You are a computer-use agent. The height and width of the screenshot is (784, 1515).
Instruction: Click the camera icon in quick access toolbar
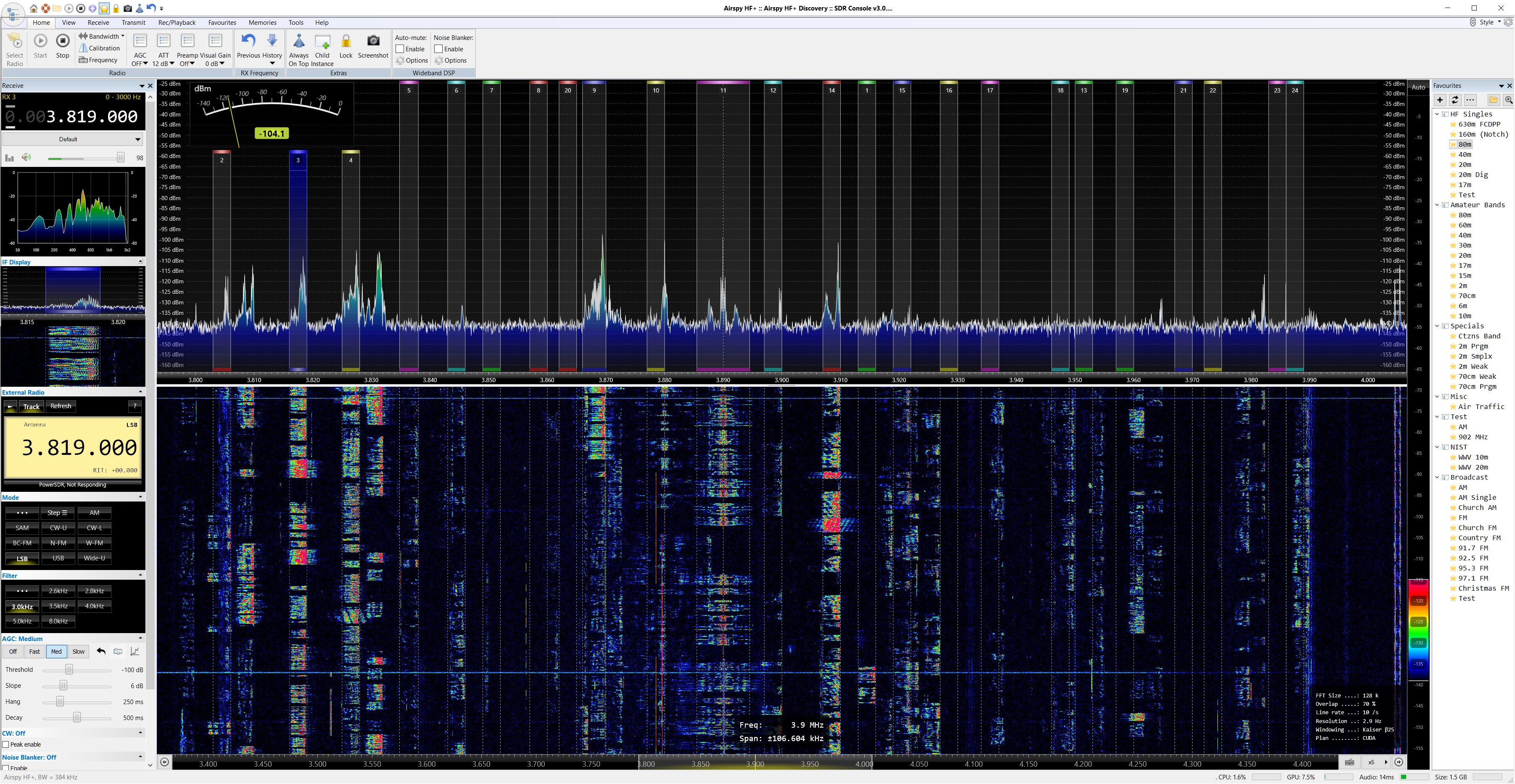[x=128, y=8]
